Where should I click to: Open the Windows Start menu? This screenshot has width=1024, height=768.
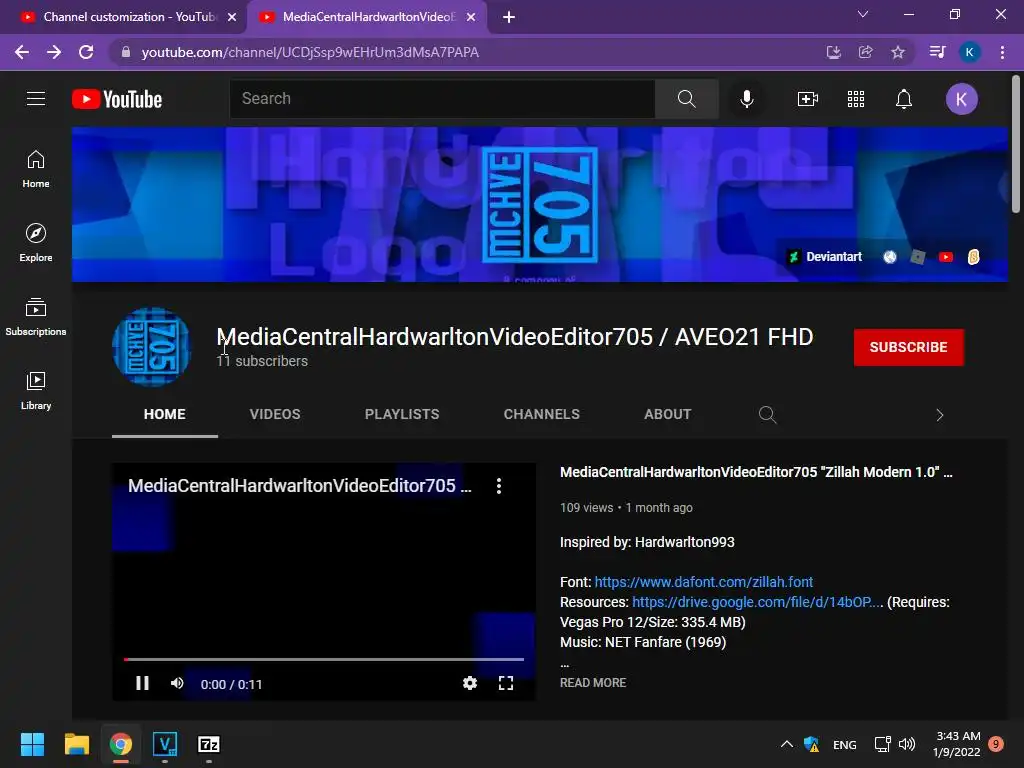(x=32, y=744)
